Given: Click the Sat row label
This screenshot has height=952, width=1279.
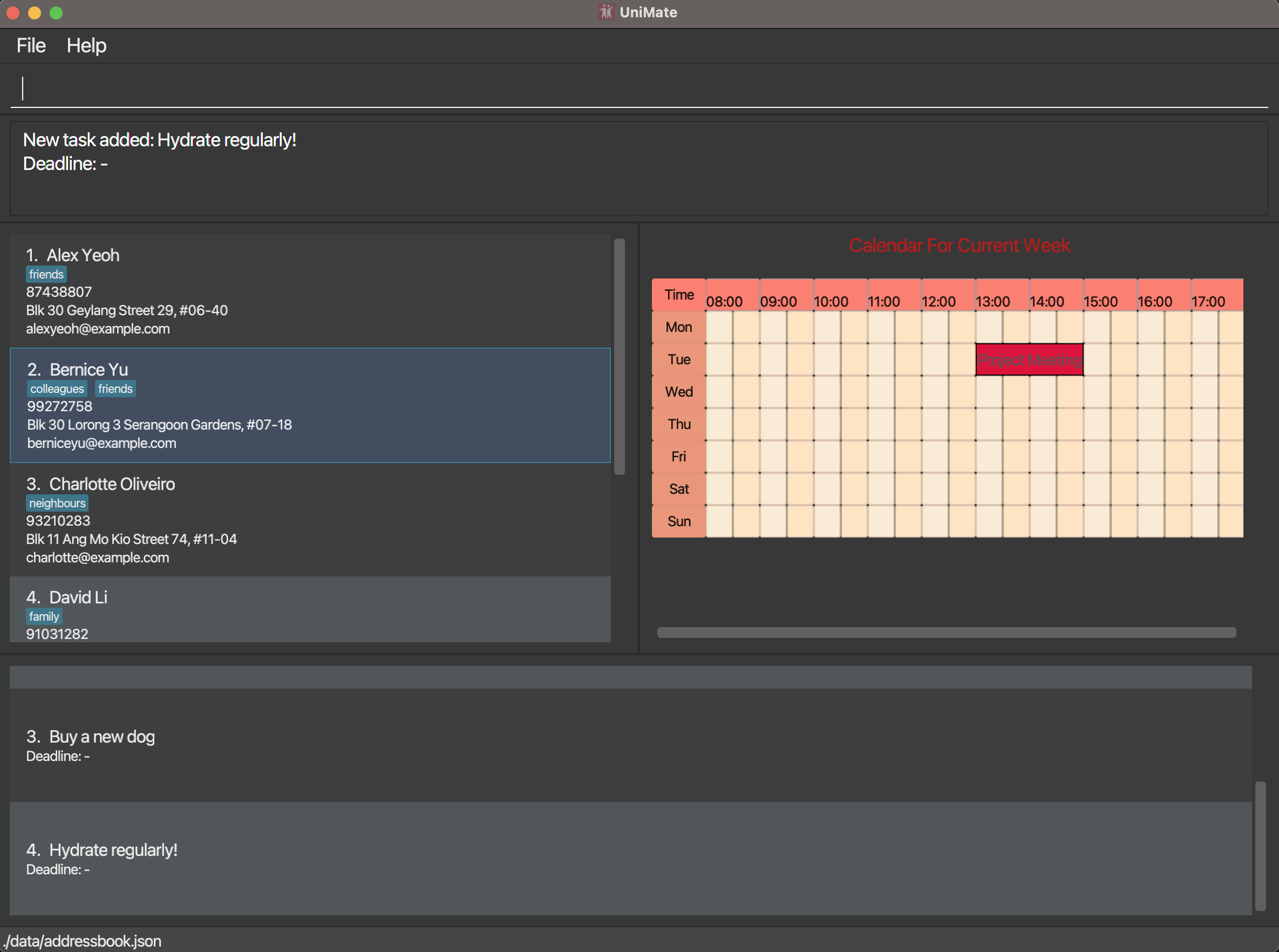Looking at the screenshot, I should (x=679, y=488).
